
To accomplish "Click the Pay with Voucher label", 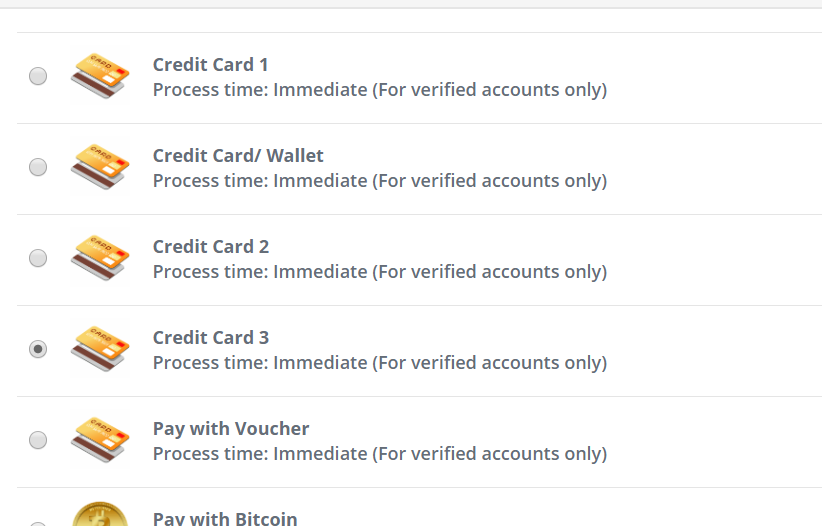I will point(231,429).
